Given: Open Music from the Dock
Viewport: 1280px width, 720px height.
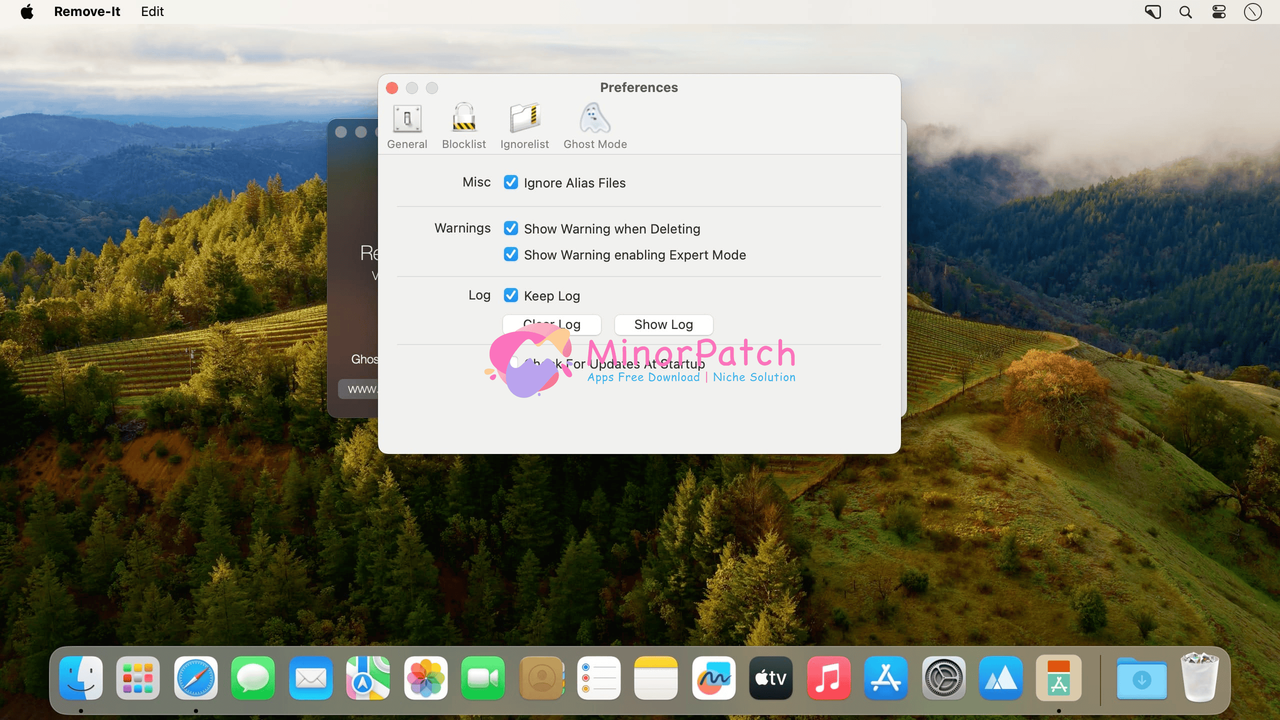Looking at the screenshot, I should coord(828,678).
